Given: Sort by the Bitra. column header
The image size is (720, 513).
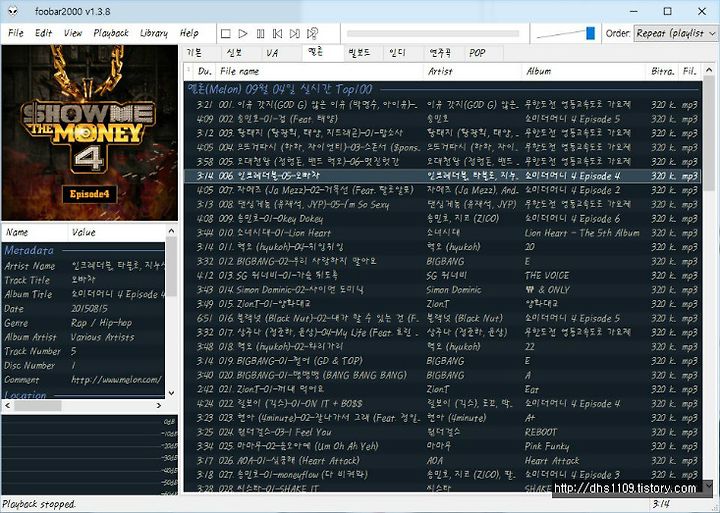Looking at the screenshot, I should [x=662, y=71].
